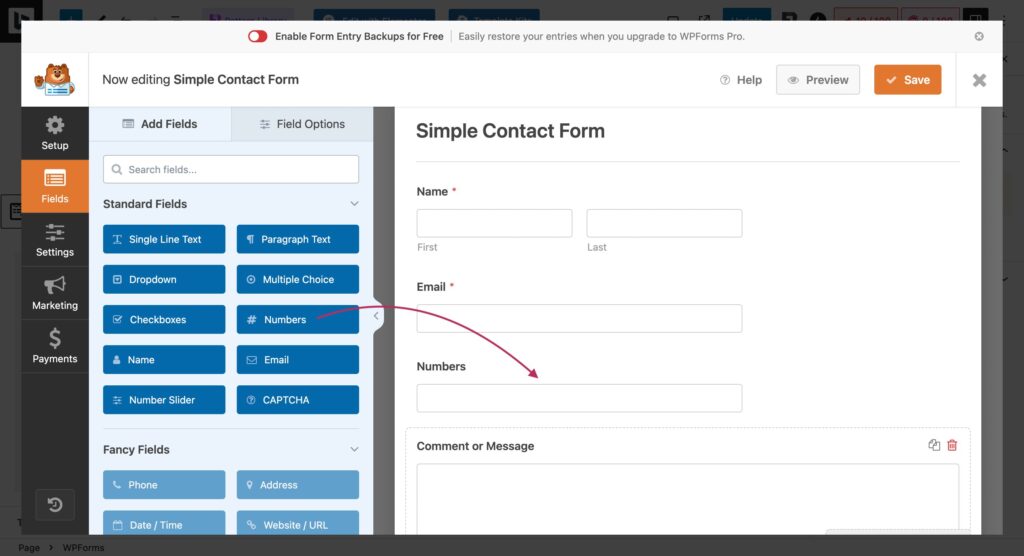Switch to the Add Fields tab
Screen dimensions: 1024x556
pyautogui.click(x=160, y=124)
